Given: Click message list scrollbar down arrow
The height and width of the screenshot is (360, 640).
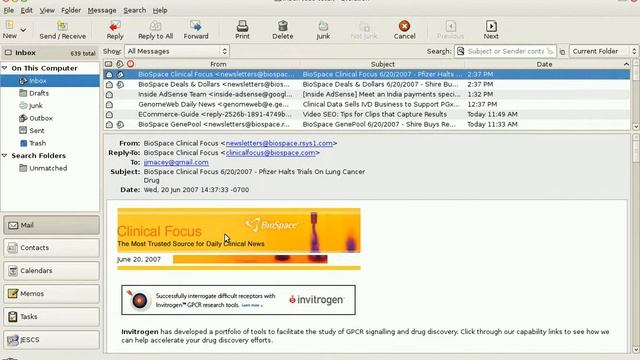Looking at the screenshot, I should click(636, 127).
